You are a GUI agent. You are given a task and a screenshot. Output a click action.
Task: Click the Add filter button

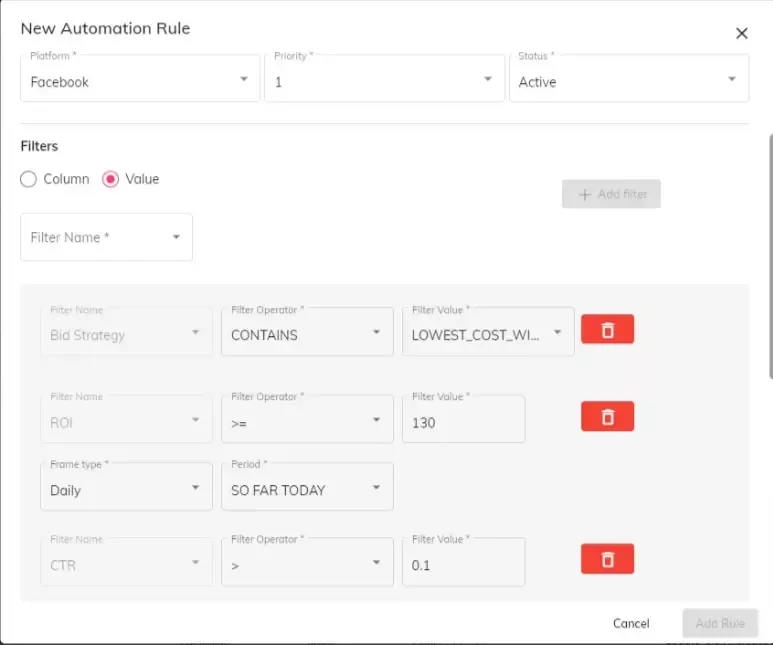[x=611, y=194]
